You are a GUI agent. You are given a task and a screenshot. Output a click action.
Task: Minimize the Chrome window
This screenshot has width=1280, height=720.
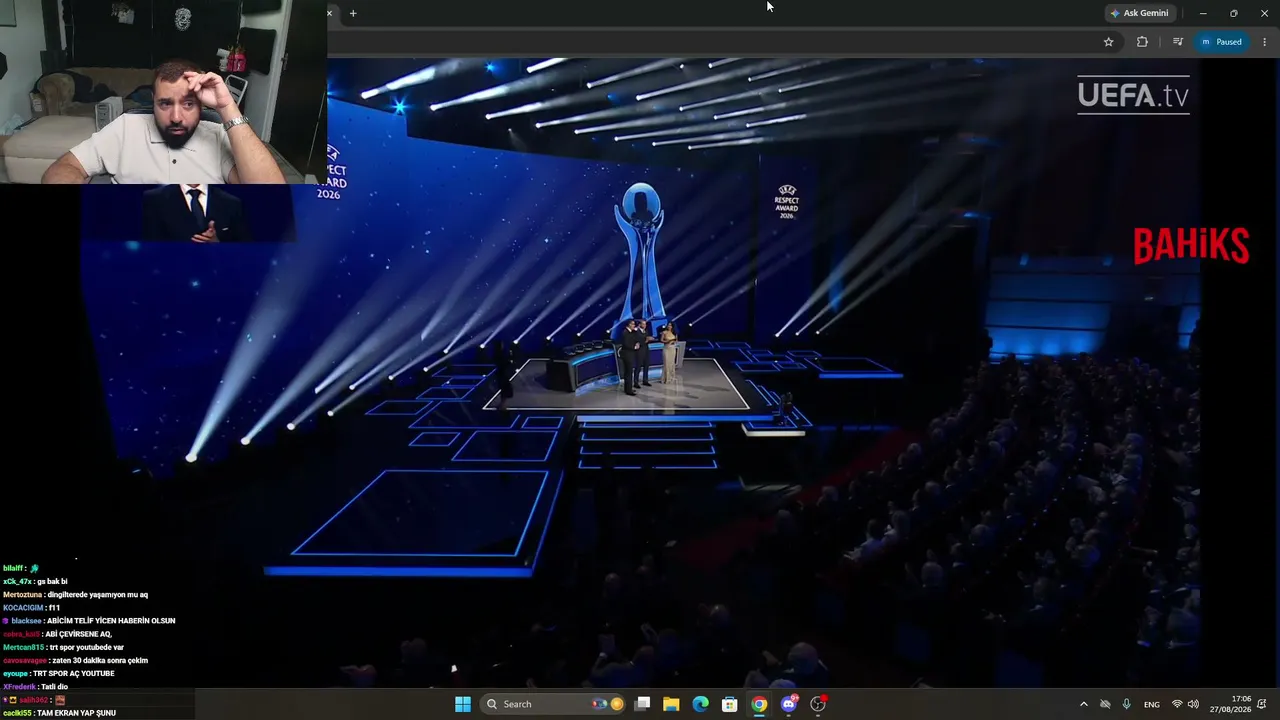tap(1203, 13)
